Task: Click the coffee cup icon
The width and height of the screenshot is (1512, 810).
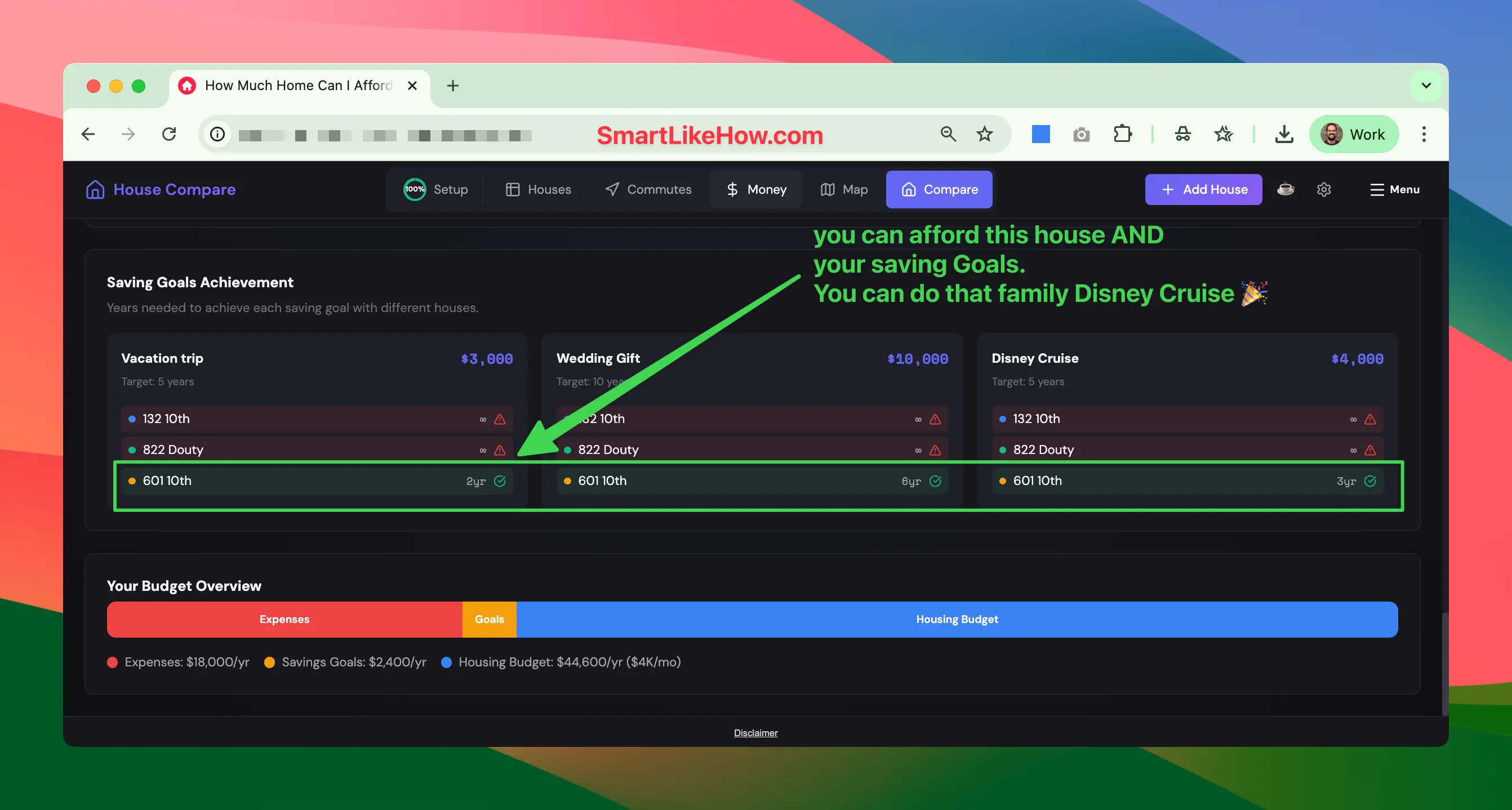Action: [1286, 189]
